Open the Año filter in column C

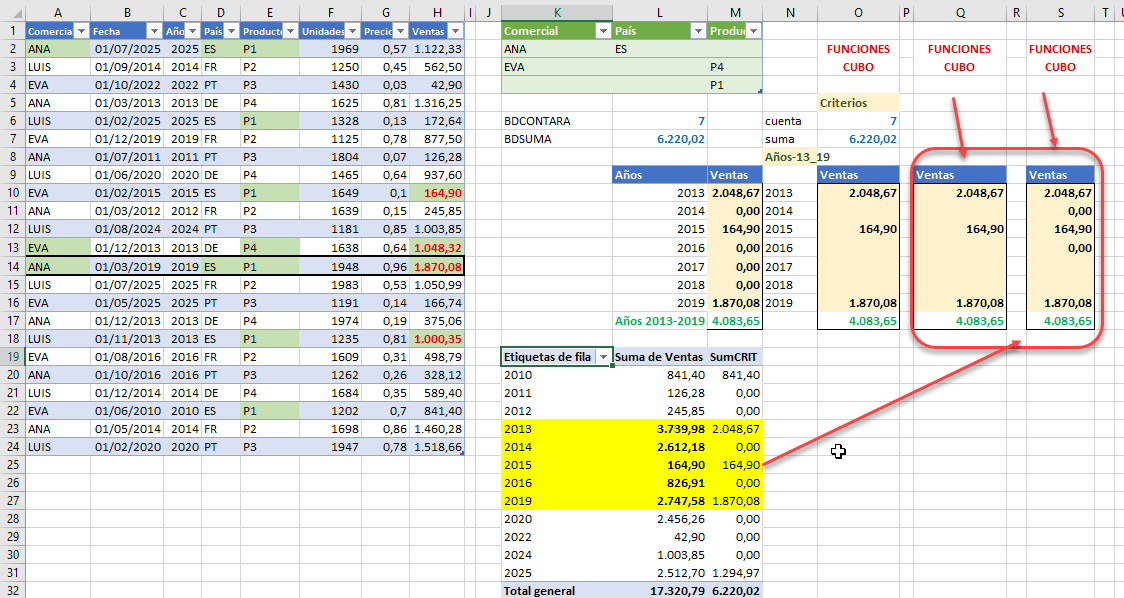192,31
